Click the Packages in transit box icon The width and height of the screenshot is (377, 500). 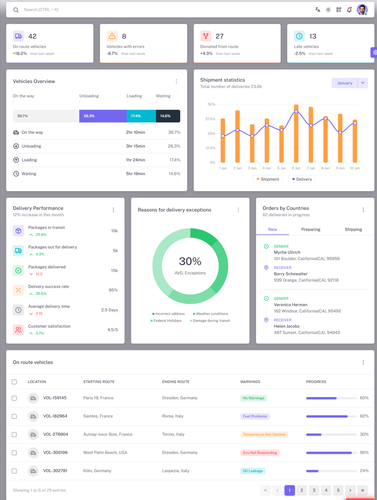coord(18,231)
